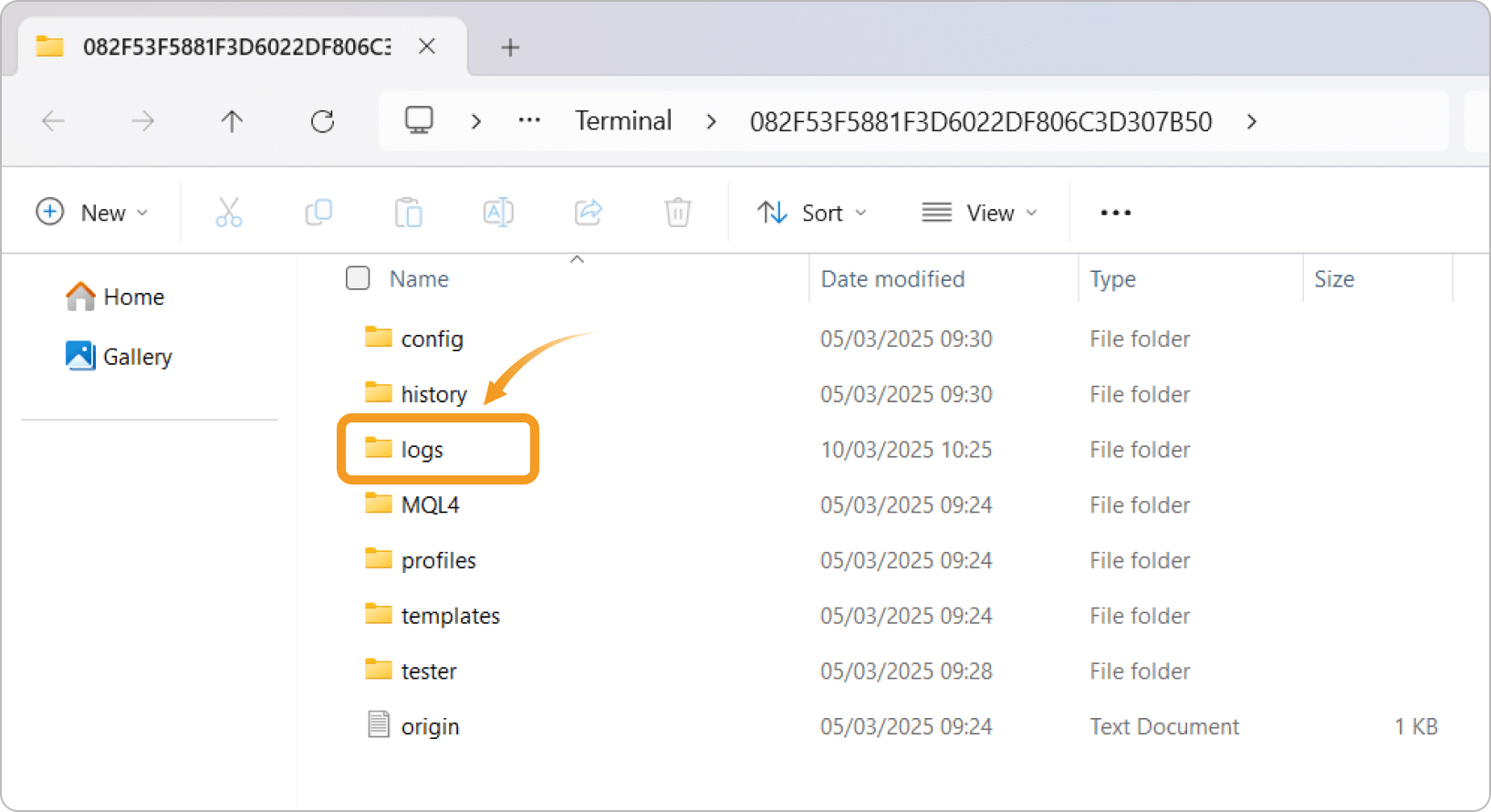
Task: Click the File folder type for templates
Action: [1140, 616]
